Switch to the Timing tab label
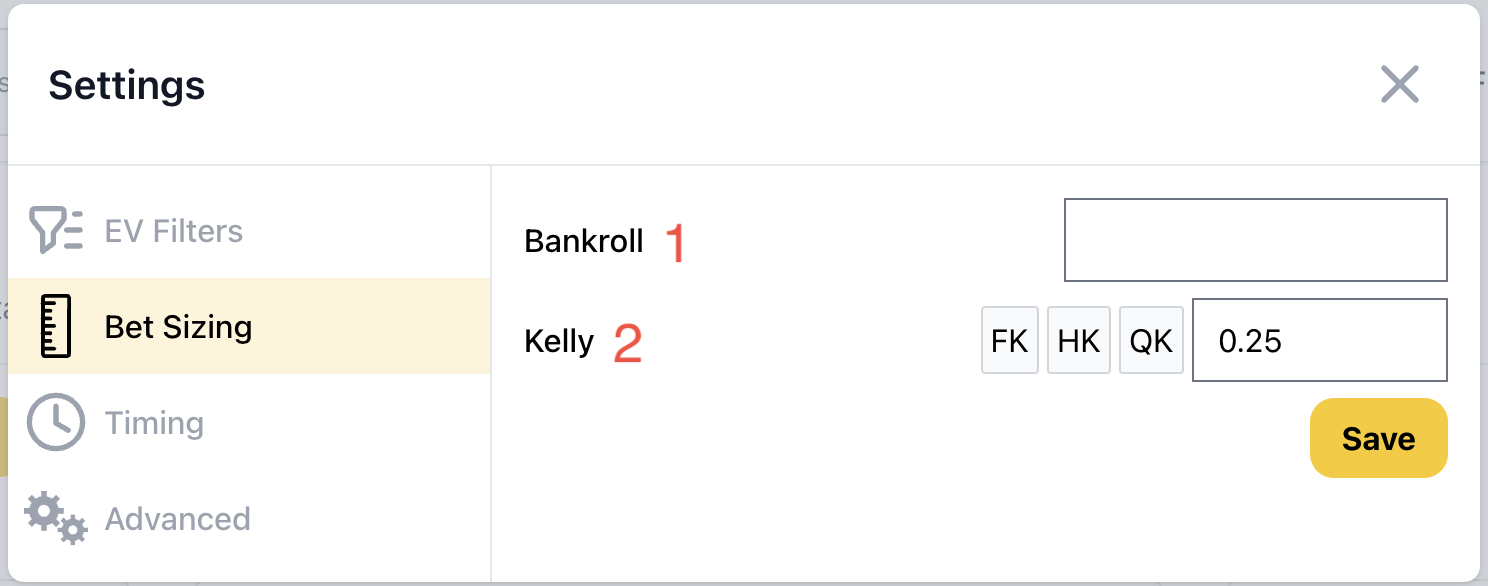The height and width of the screenshot is (586, 1488). (154, 423)
